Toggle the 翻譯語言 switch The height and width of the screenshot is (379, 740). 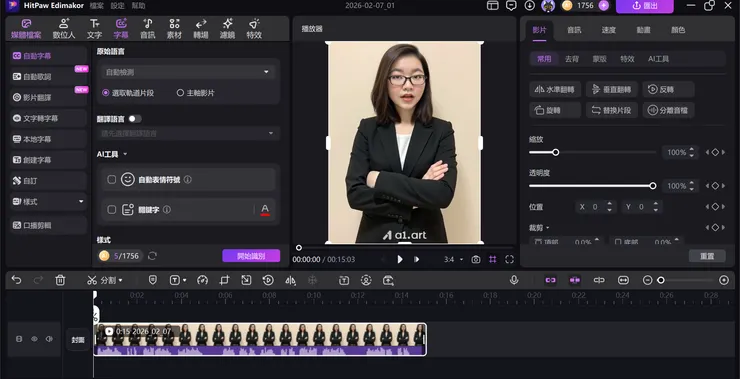135,118
